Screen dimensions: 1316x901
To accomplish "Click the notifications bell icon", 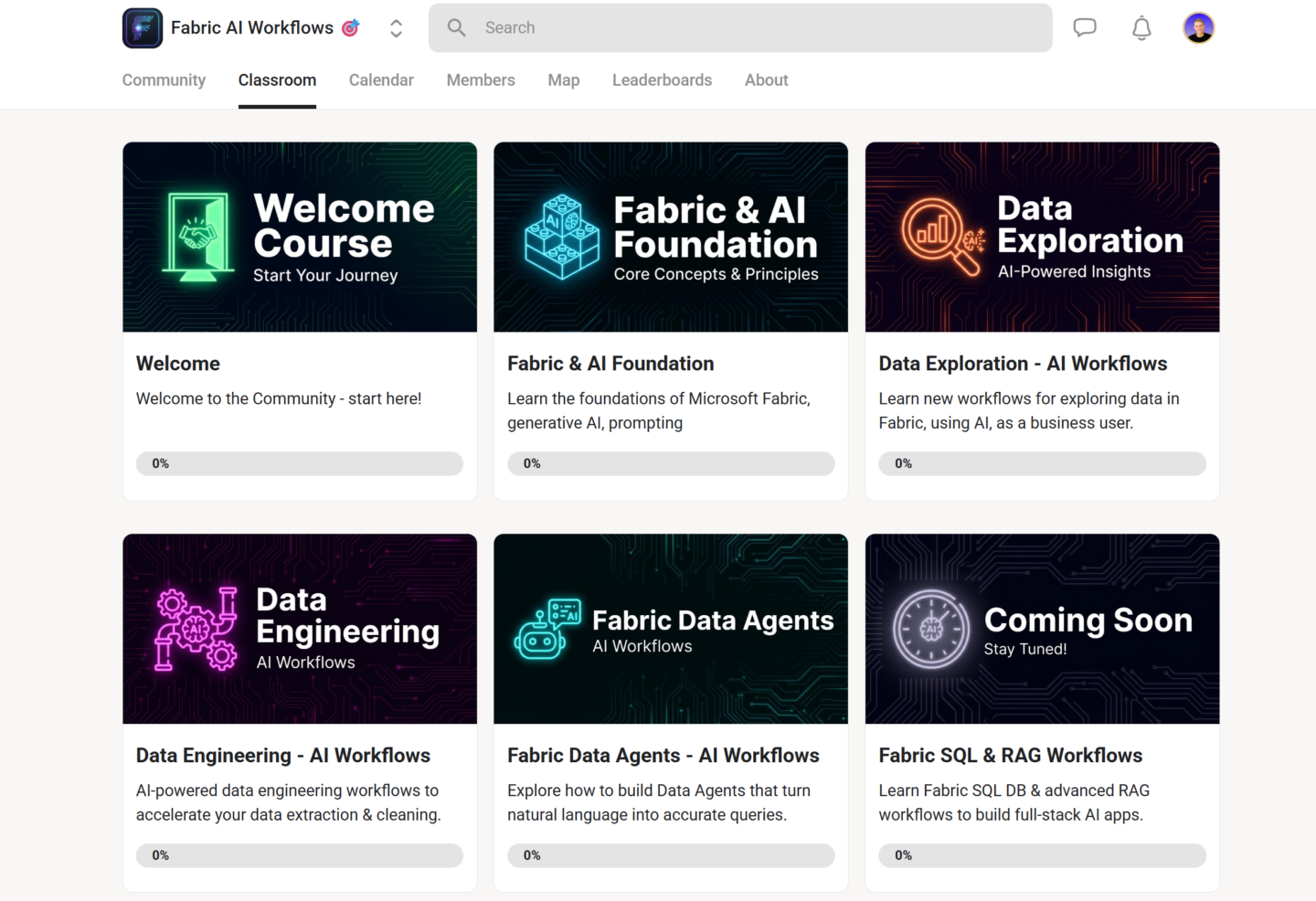I will click(1141, 28).
